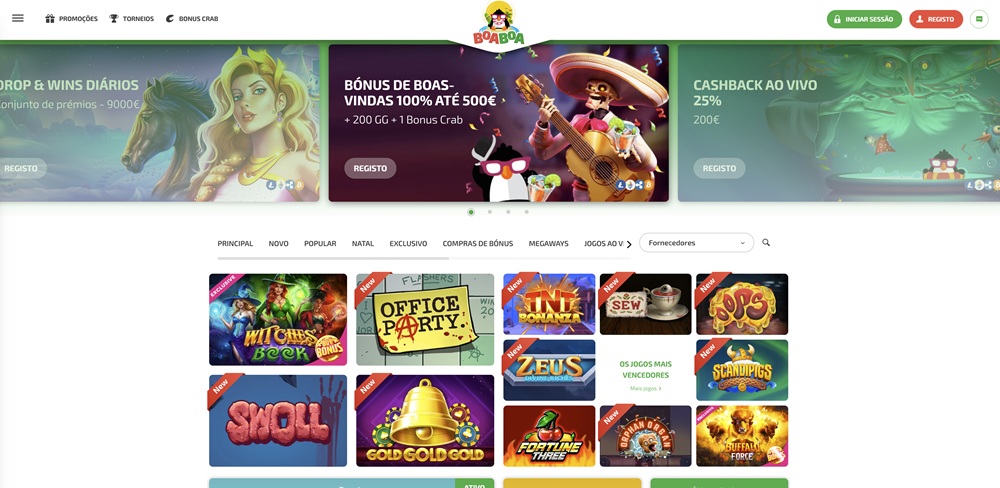
Task: Follow the Mais jogos link
Action: [645, 388]
